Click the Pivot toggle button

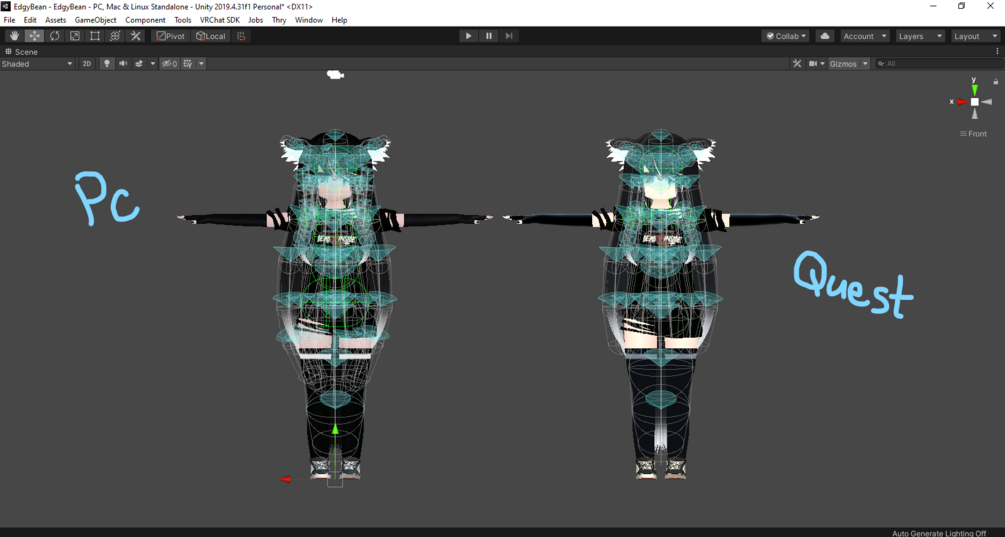click(170, 36)
